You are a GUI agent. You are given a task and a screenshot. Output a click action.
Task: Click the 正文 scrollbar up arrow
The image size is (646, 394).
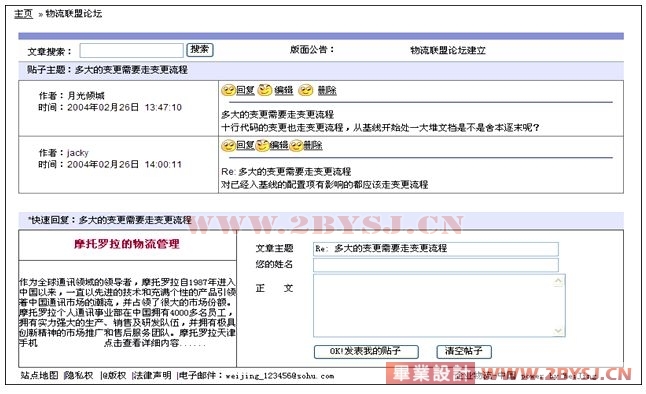tap(558, 281)
